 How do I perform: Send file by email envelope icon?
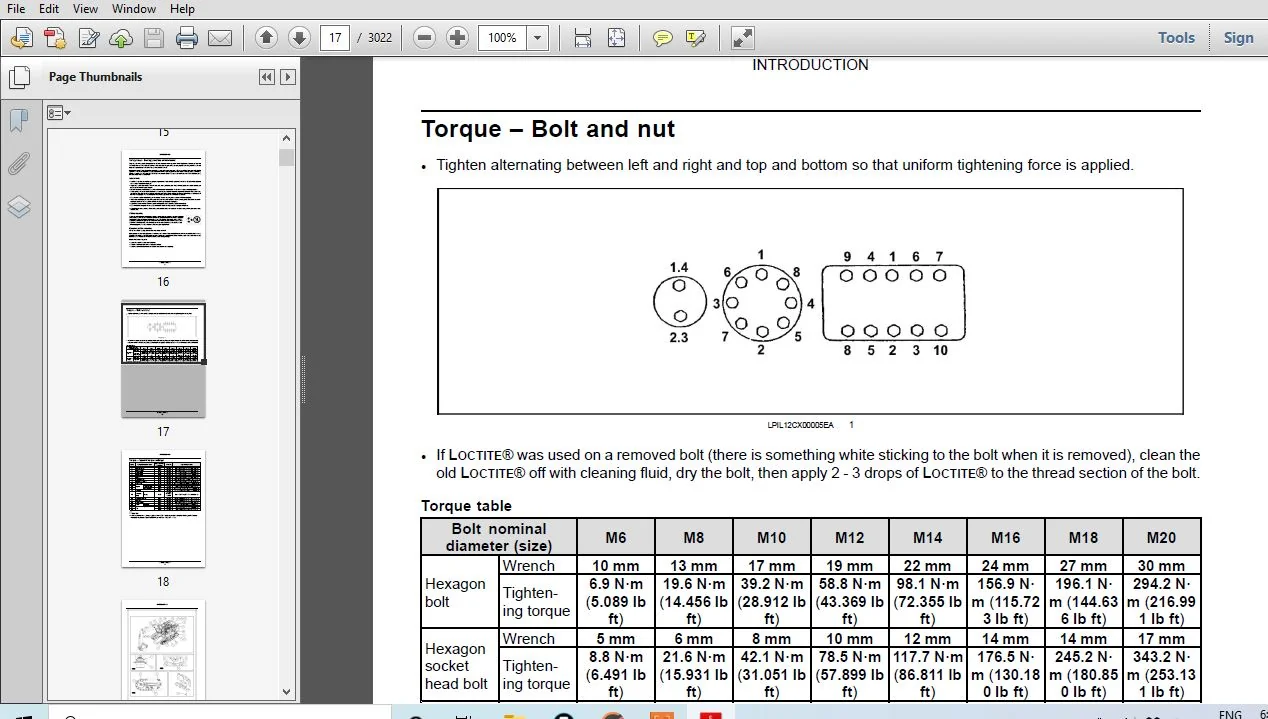point(220,38)
